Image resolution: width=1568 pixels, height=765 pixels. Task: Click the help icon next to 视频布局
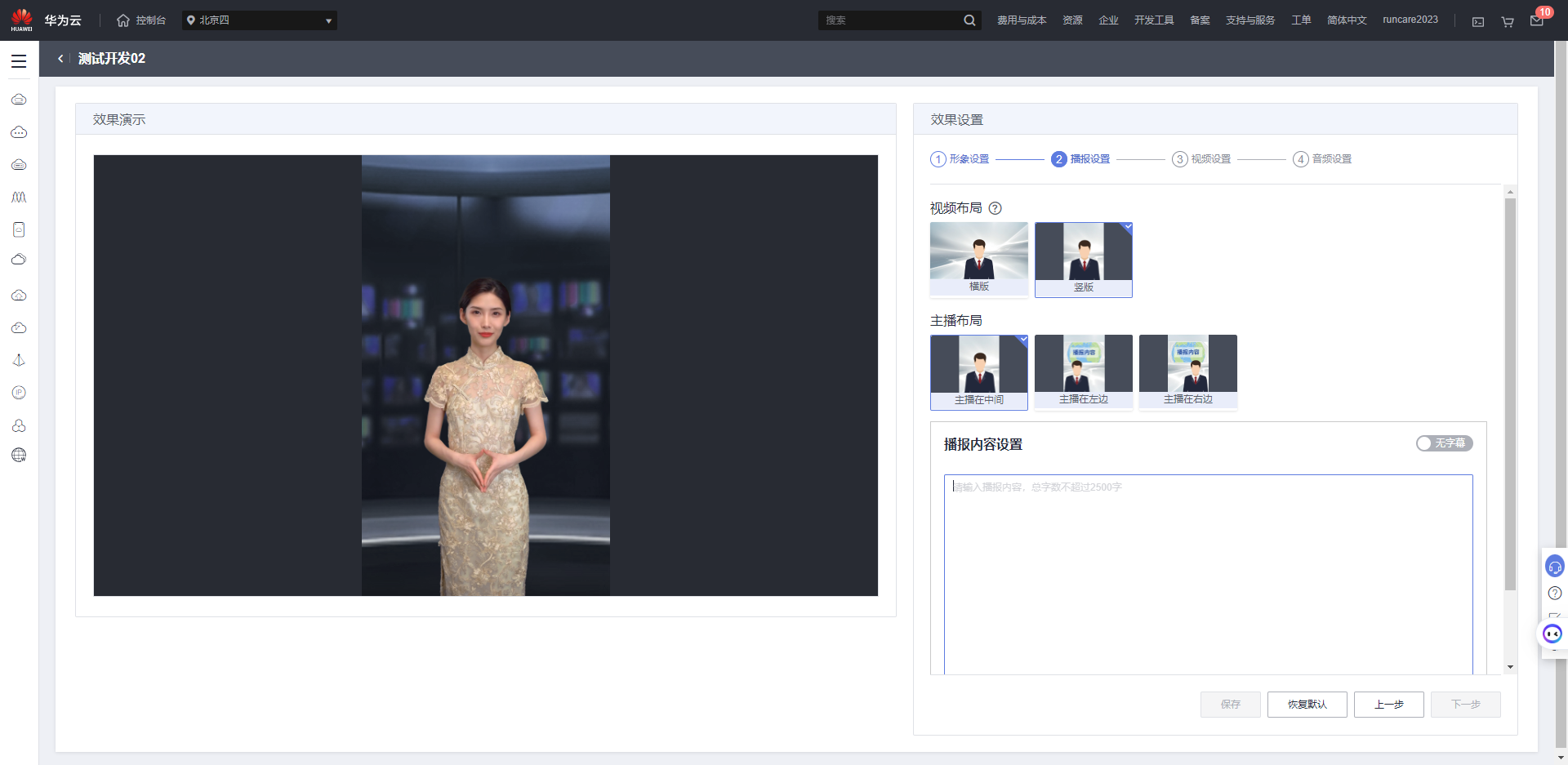[x=995, y=208]
